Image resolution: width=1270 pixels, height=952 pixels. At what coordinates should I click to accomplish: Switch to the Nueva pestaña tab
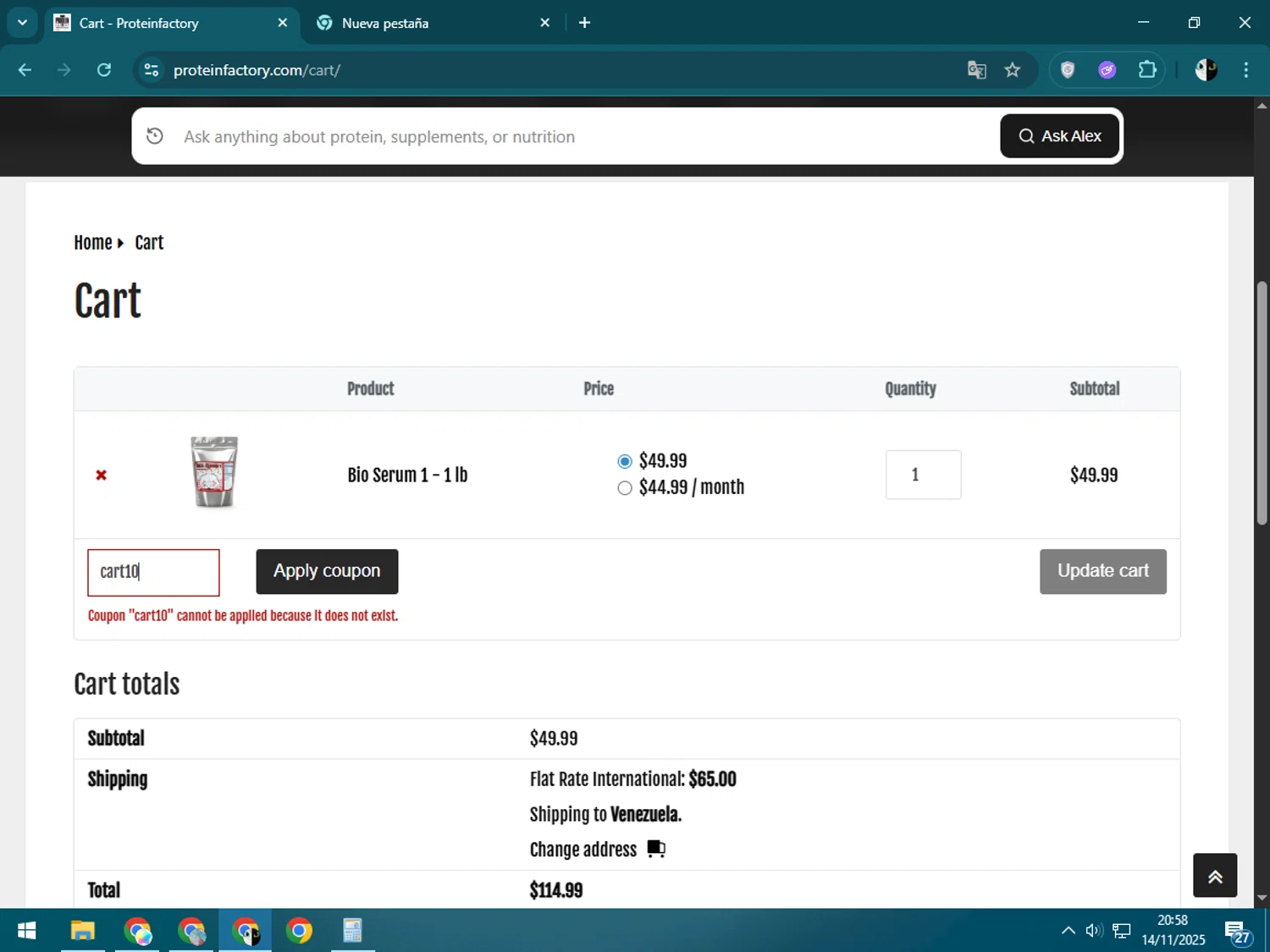(432, 23)
